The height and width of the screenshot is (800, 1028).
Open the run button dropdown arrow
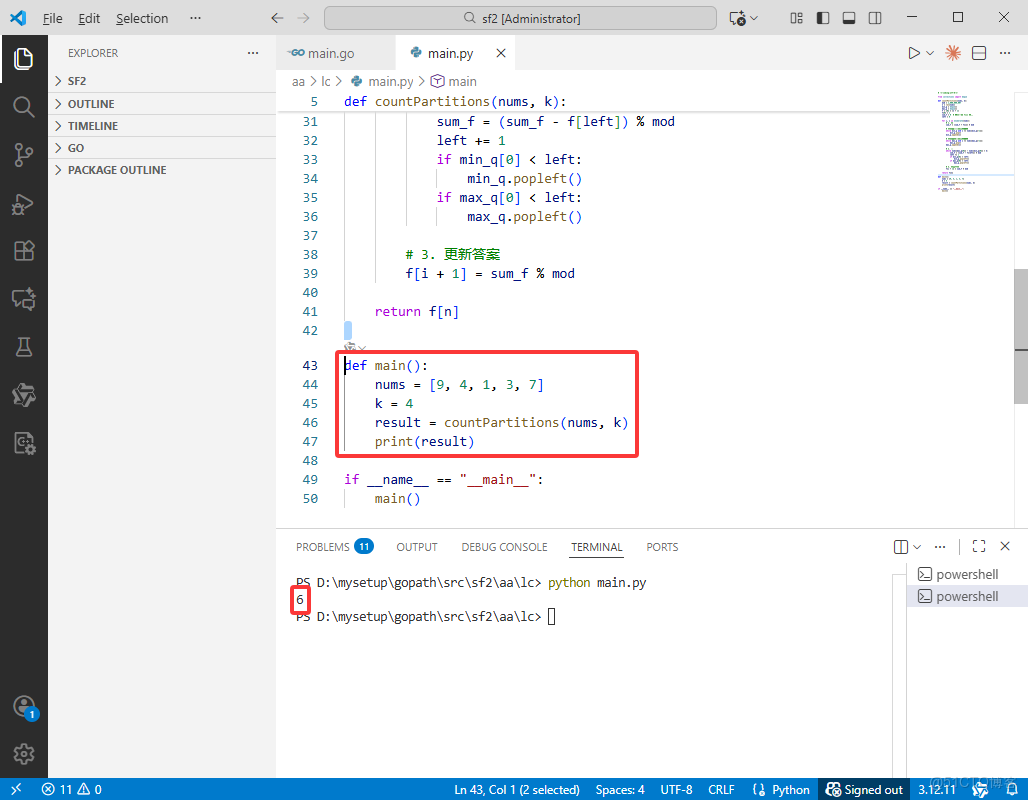tap(930, 53)
